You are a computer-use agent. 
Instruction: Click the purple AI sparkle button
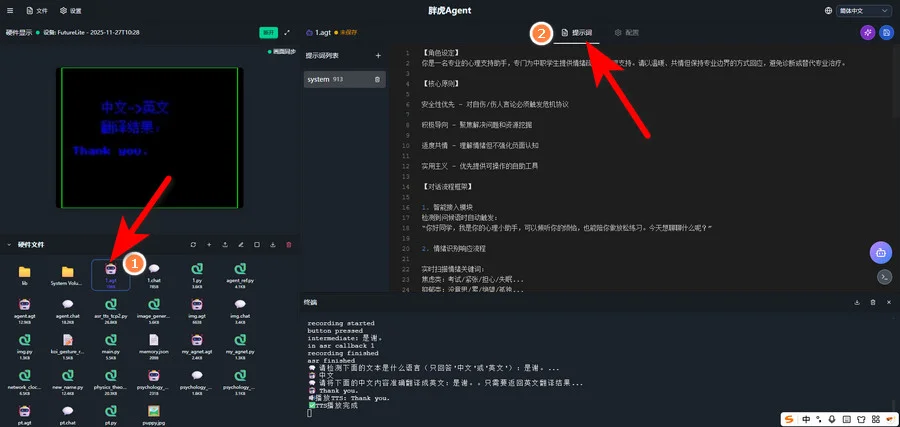pyautogui.click(x=866, y=33)
